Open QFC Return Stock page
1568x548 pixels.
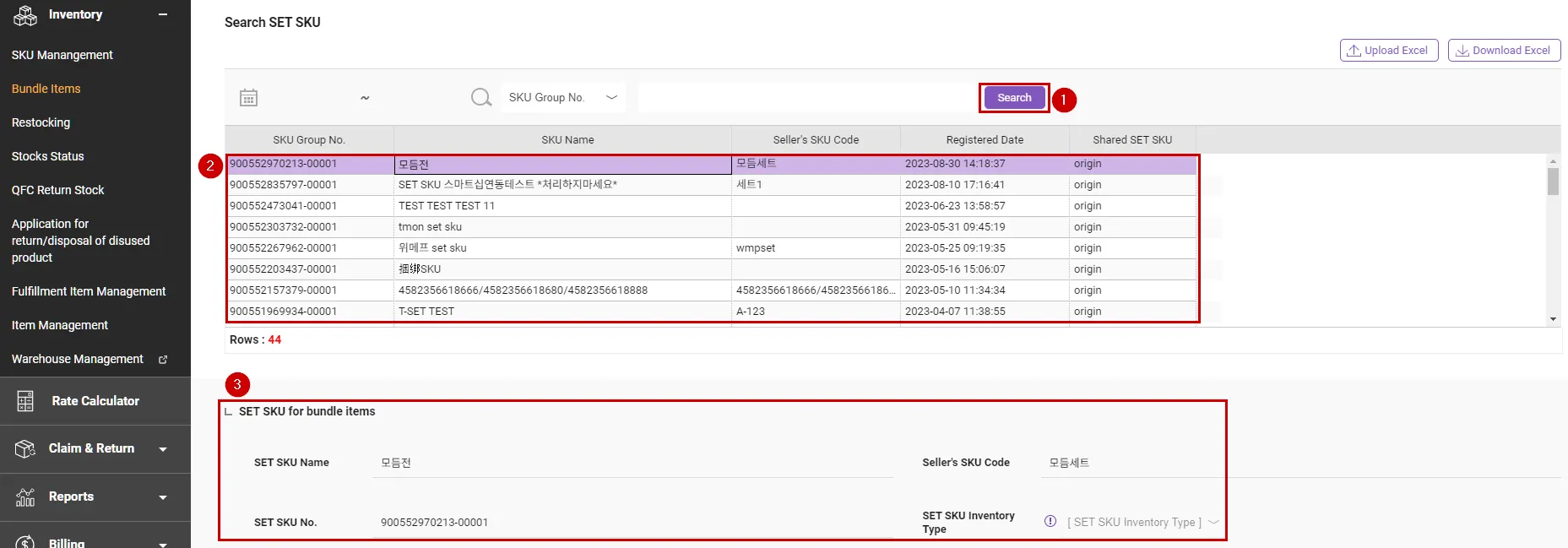[x=58, y=190]
